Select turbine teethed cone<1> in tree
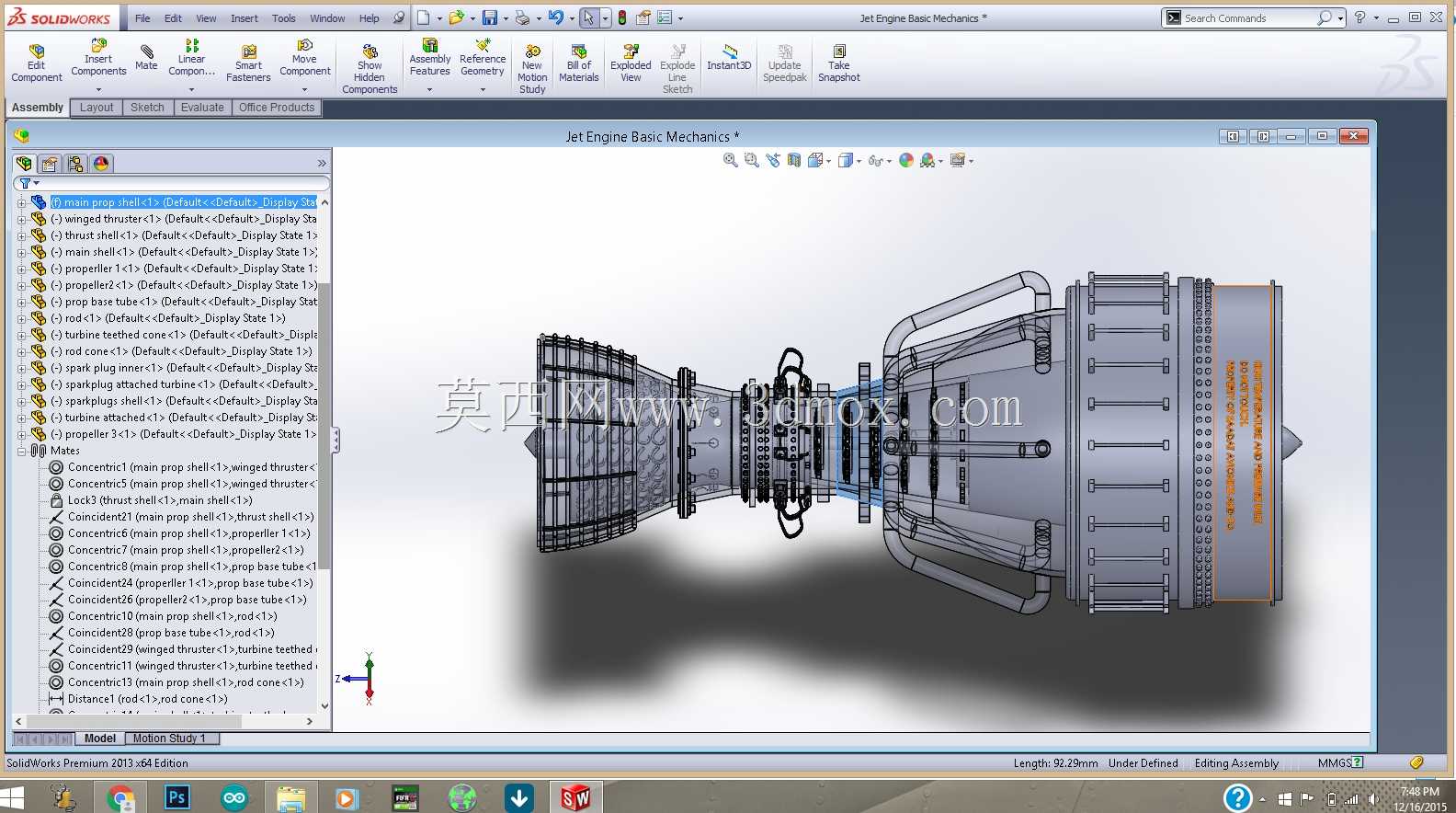1456x813 pixels. coord(184,335)
